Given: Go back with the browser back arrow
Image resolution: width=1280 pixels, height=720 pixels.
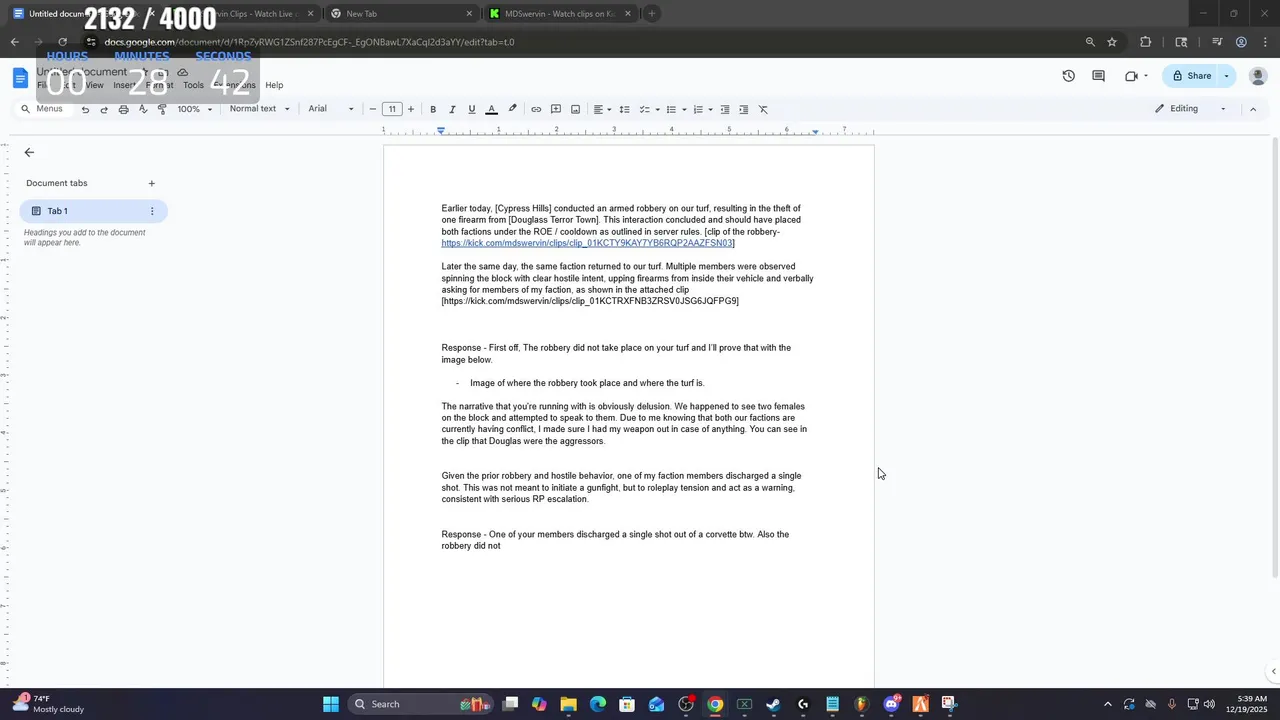Looking at the screenshot, I should (14, 42).
